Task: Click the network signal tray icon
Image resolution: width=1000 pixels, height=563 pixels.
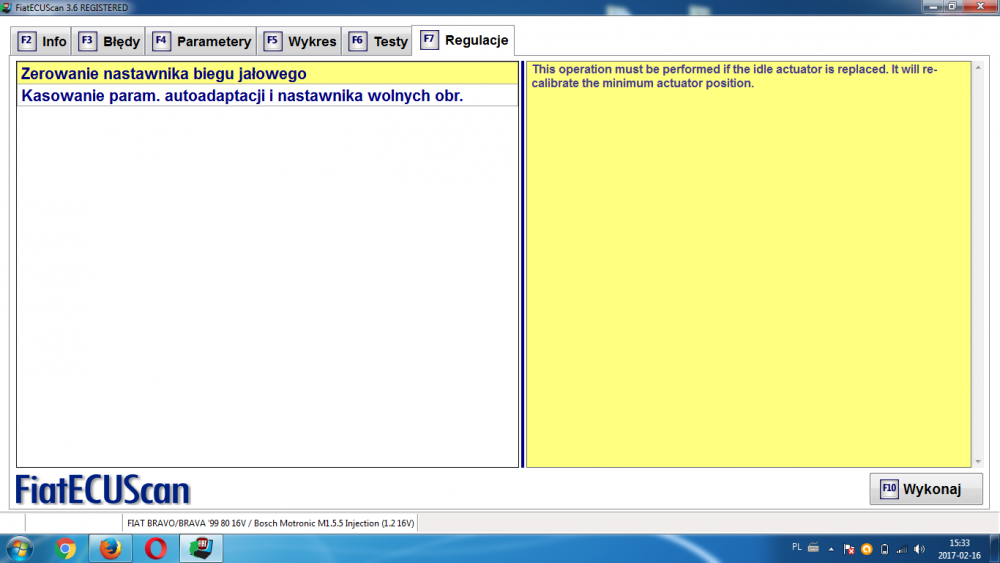Action: point(902,549)
